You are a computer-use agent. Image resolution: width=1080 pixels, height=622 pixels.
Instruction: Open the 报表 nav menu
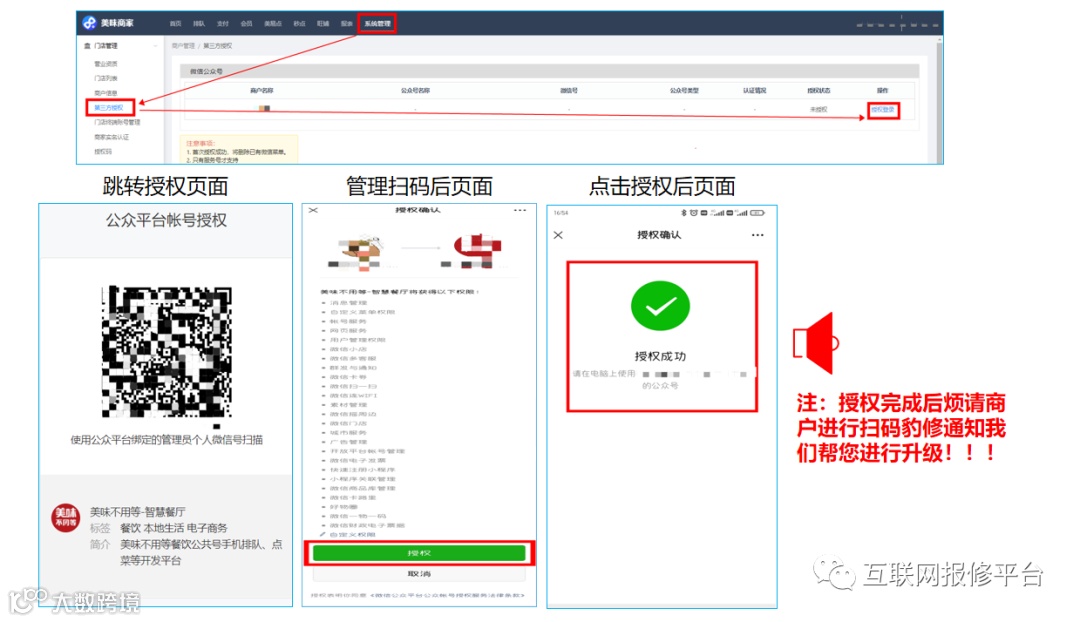tap(346, 23)
